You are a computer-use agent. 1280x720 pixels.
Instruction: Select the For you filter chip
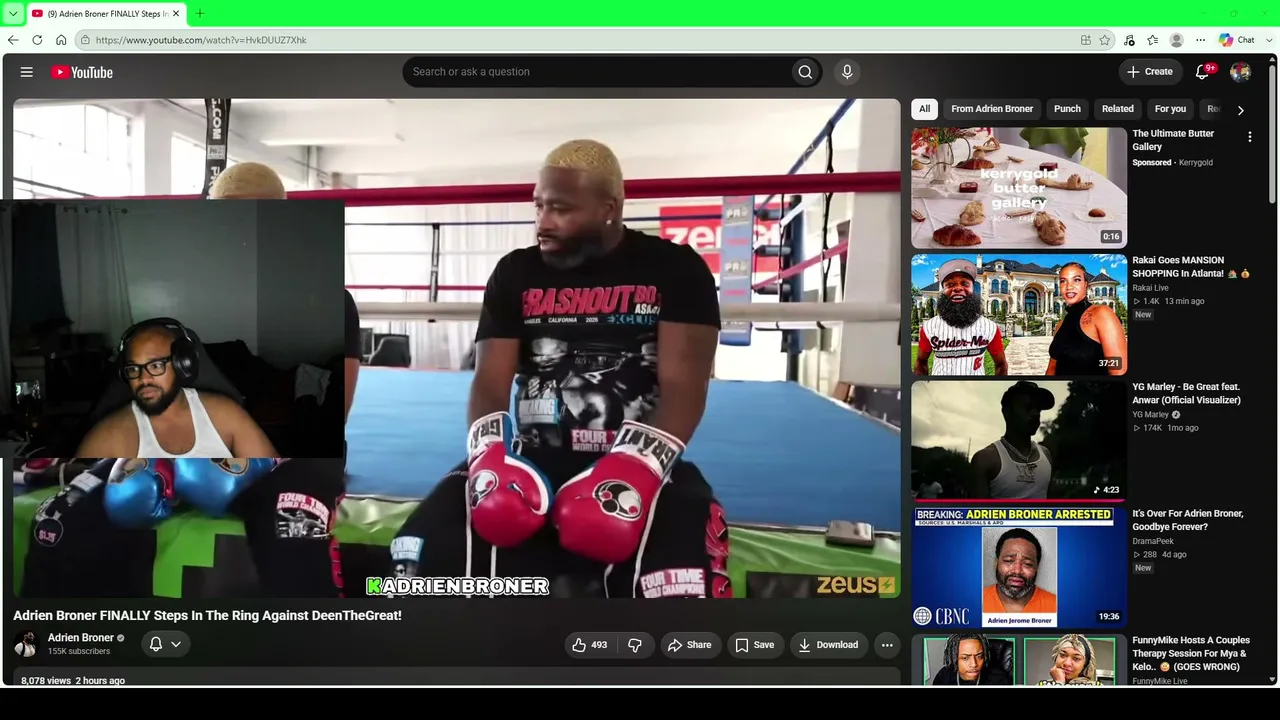pos(1170,109)
